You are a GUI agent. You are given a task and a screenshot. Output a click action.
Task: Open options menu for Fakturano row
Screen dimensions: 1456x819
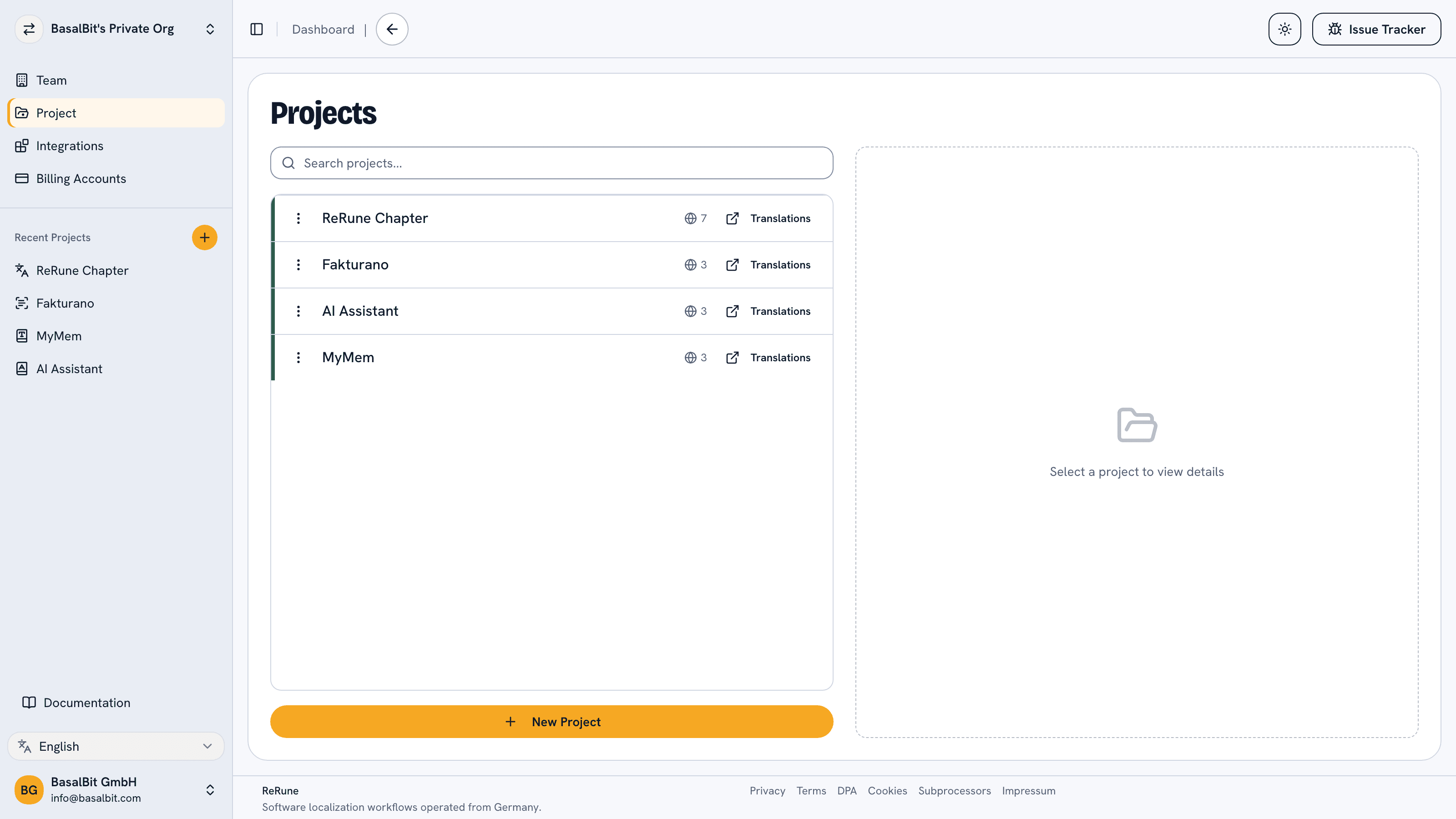point(298,264)
